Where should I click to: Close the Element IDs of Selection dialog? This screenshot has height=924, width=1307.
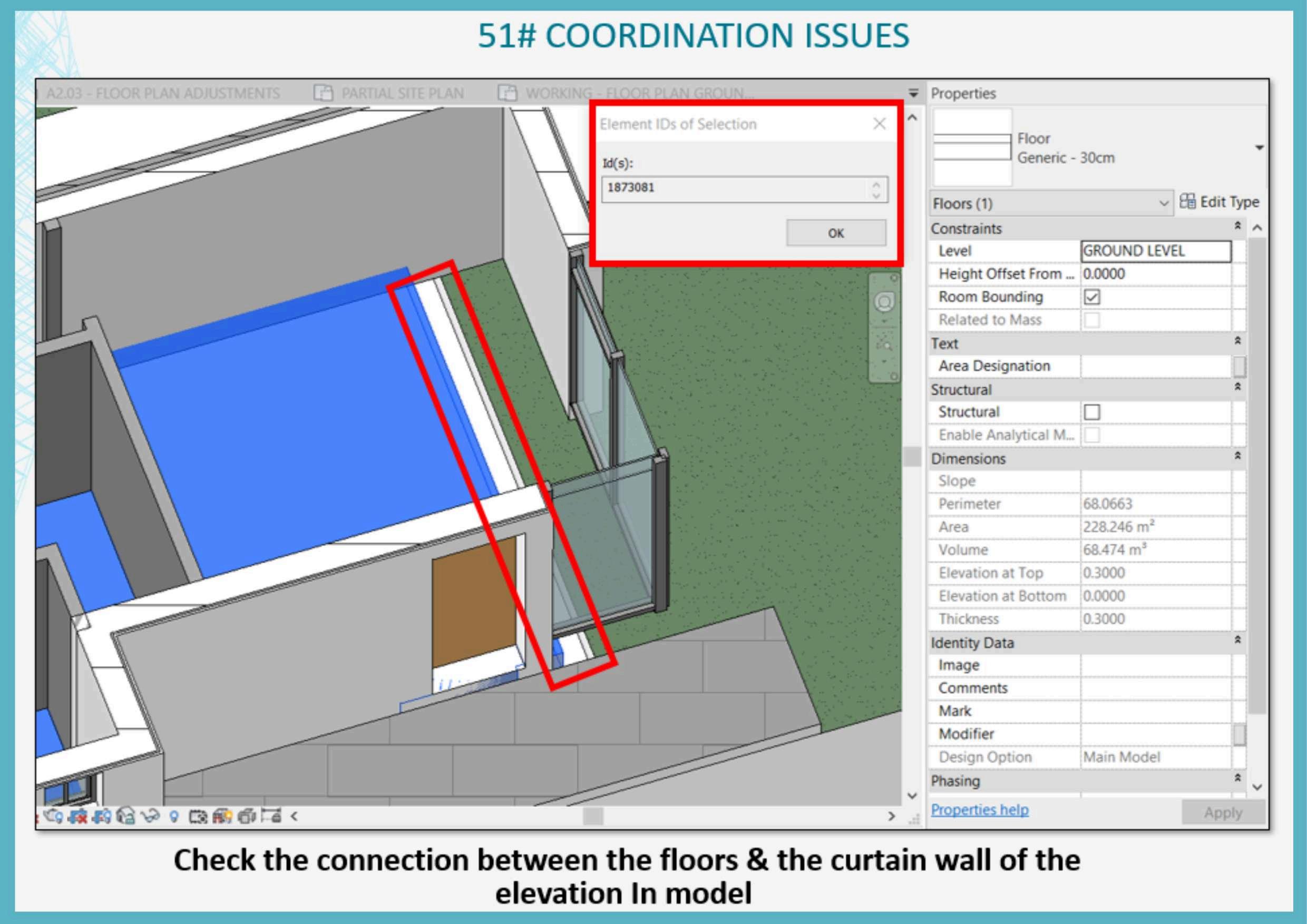pos(879,123)
